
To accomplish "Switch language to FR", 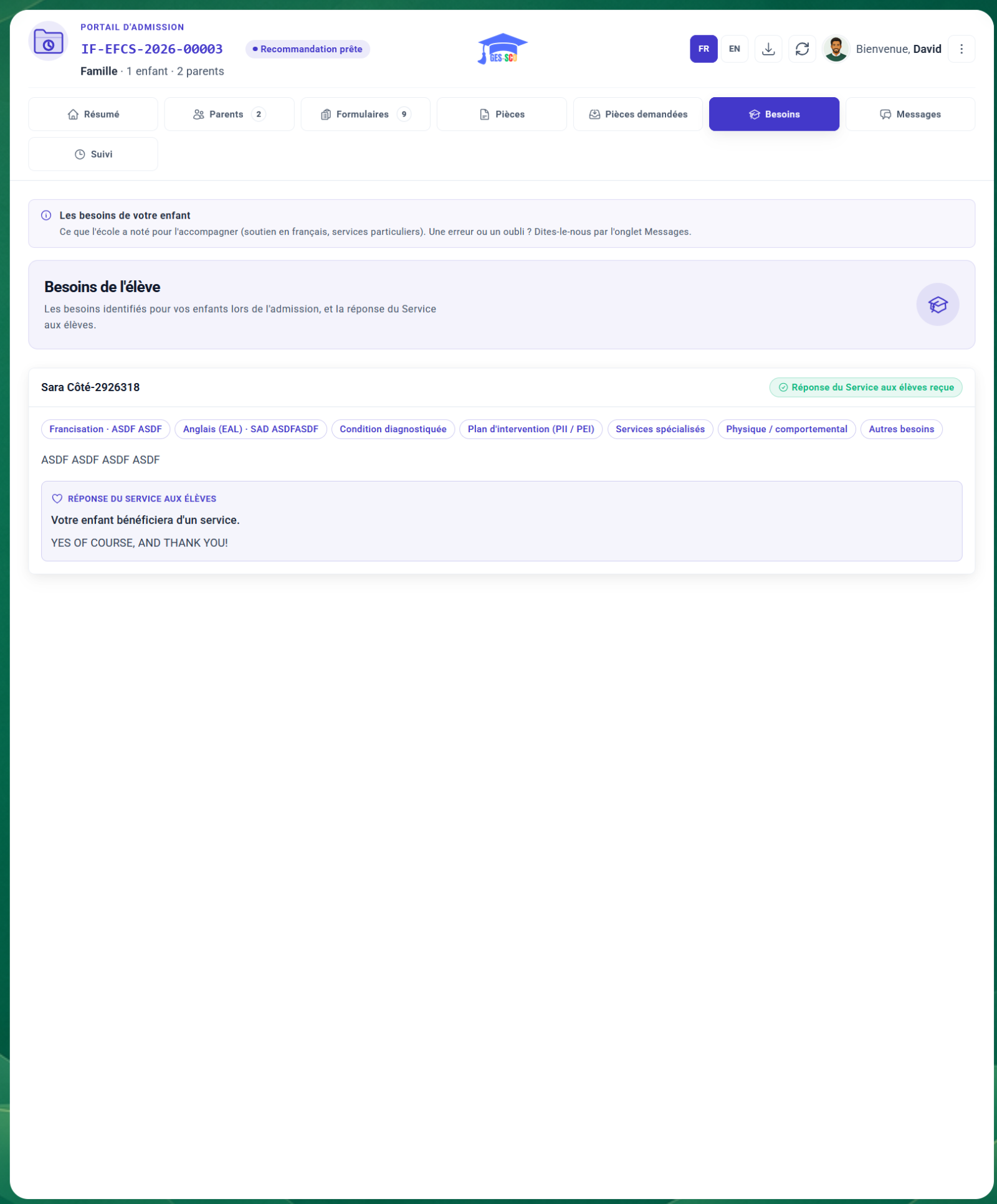I will (704, 49).
